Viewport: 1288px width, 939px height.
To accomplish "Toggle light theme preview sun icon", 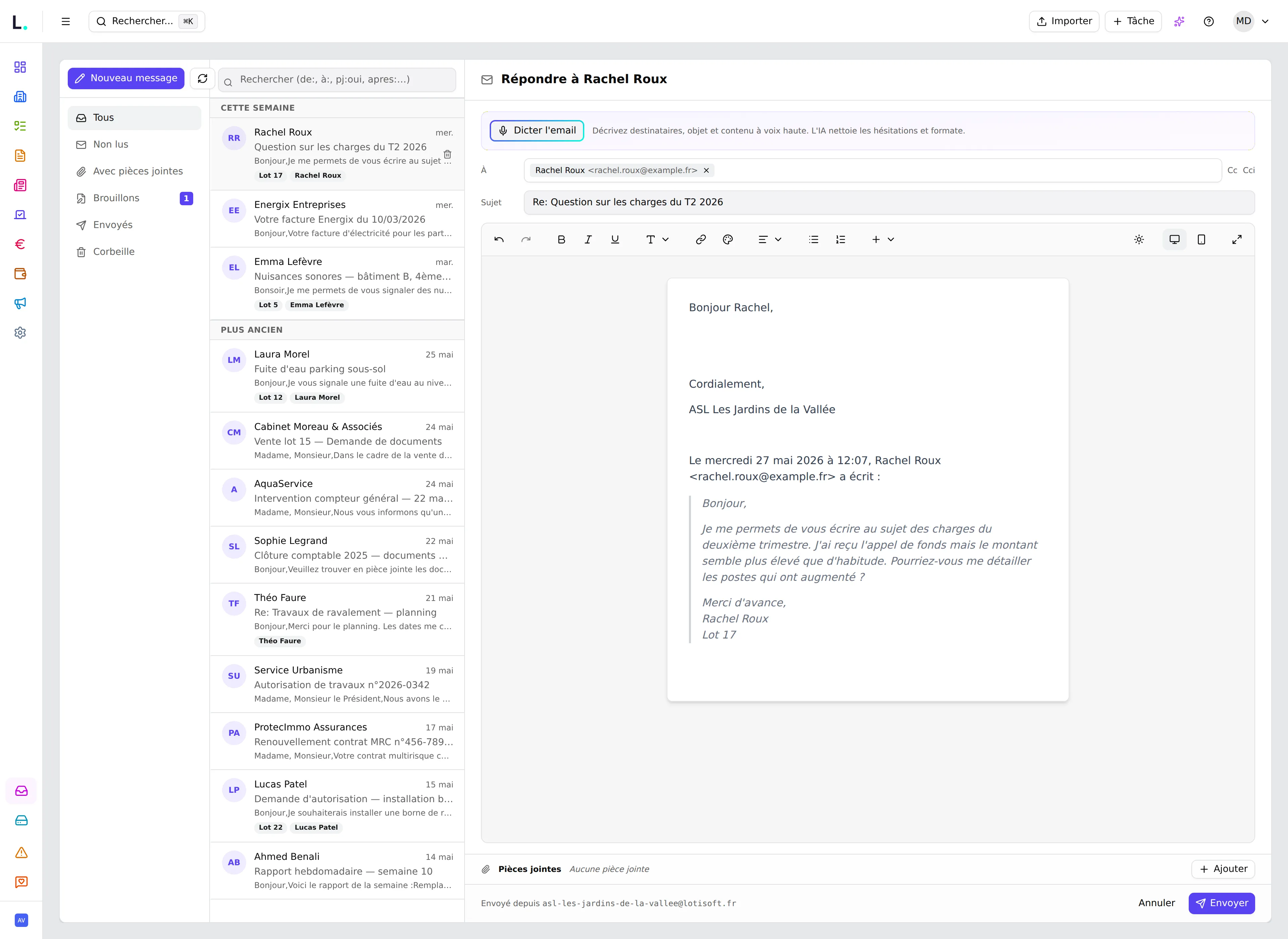I will [1139, 239].
